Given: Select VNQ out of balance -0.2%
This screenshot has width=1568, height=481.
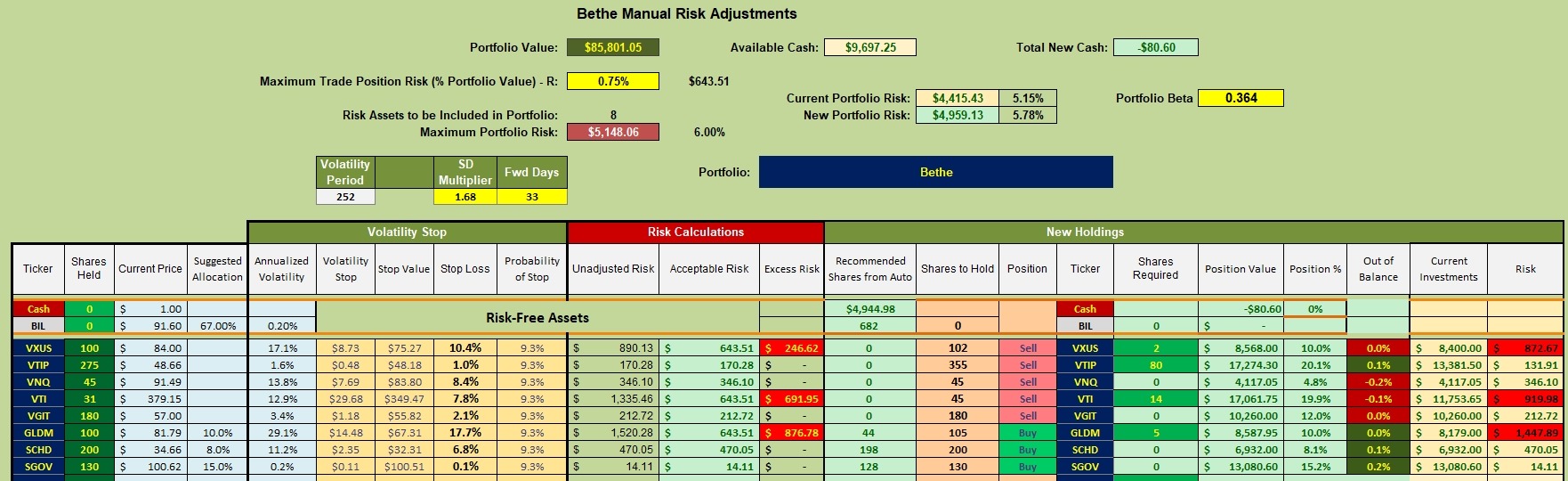Looking at the screenshot, I should pyautogui.click(x=1378, y=382).
